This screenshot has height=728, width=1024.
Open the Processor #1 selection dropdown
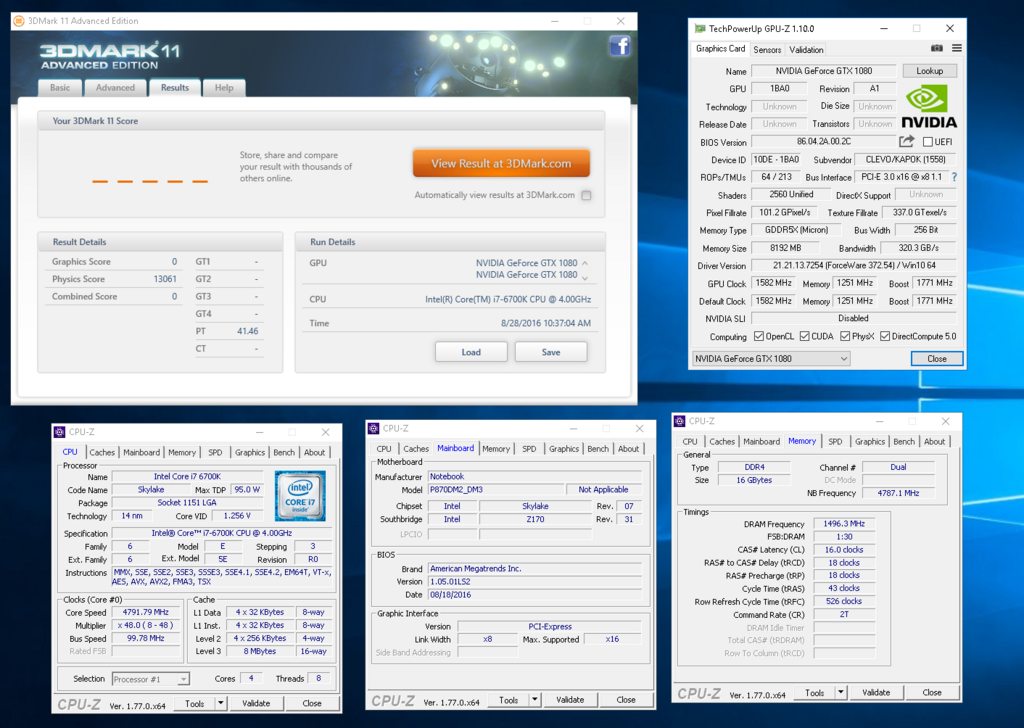click(151, 679)
